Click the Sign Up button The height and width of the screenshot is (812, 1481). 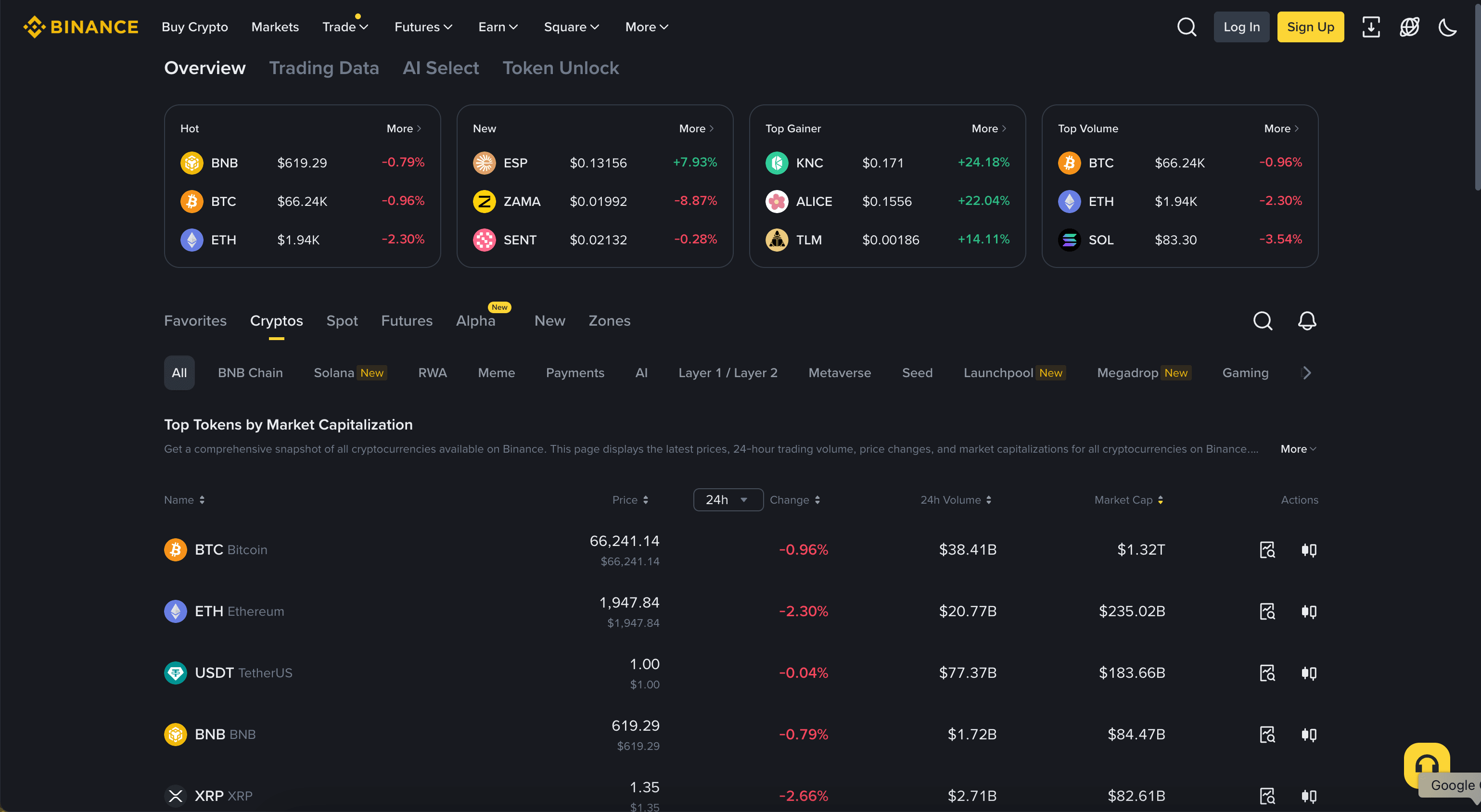1311,26
